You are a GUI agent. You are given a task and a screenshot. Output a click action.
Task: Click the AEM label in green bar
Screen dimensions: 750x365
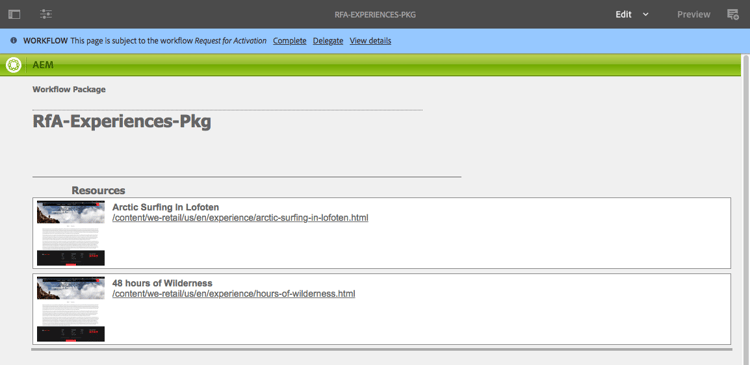pyautogui.click(x=43, y=65)
